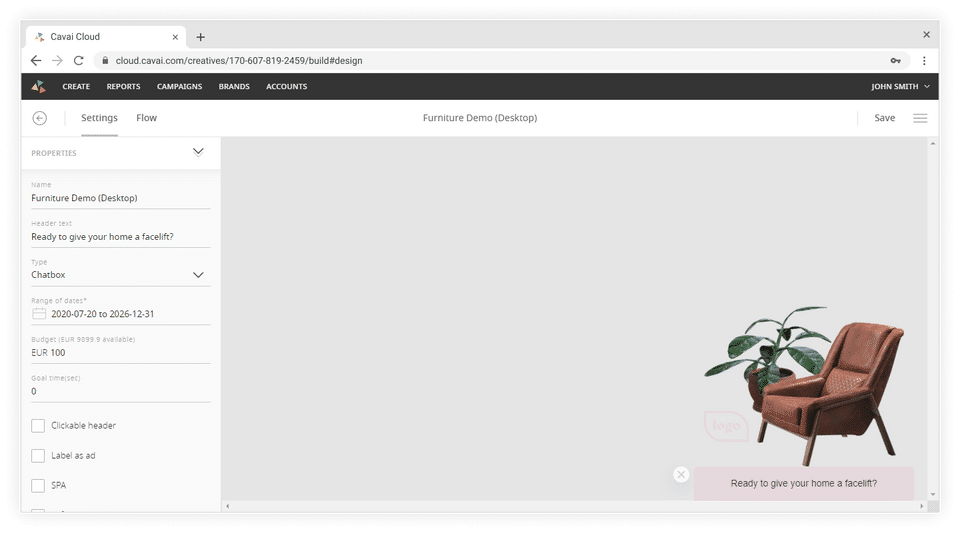Edit the Budget field EUR 100
This screenshot has height=533, width=960.
pos(121,353)
